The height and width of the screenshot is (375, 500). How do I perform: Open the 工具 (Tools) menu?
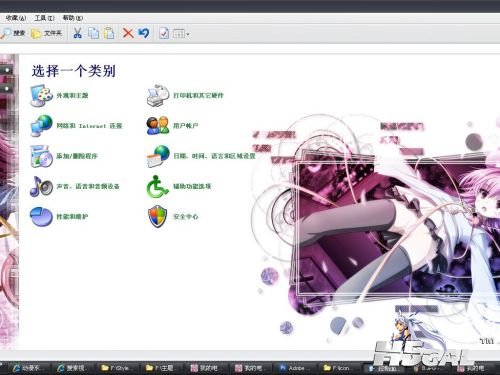click(x=44, y=18)
